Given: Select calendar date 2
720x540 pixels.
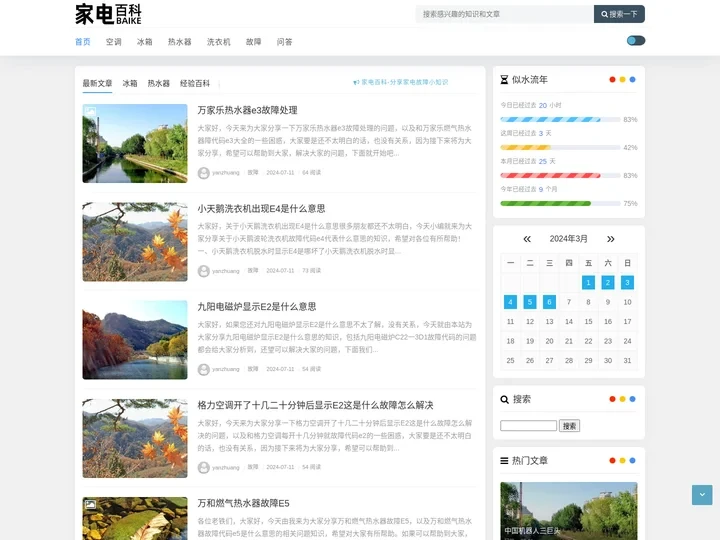Looking at the screenshot, I should [x=608, y=282].
